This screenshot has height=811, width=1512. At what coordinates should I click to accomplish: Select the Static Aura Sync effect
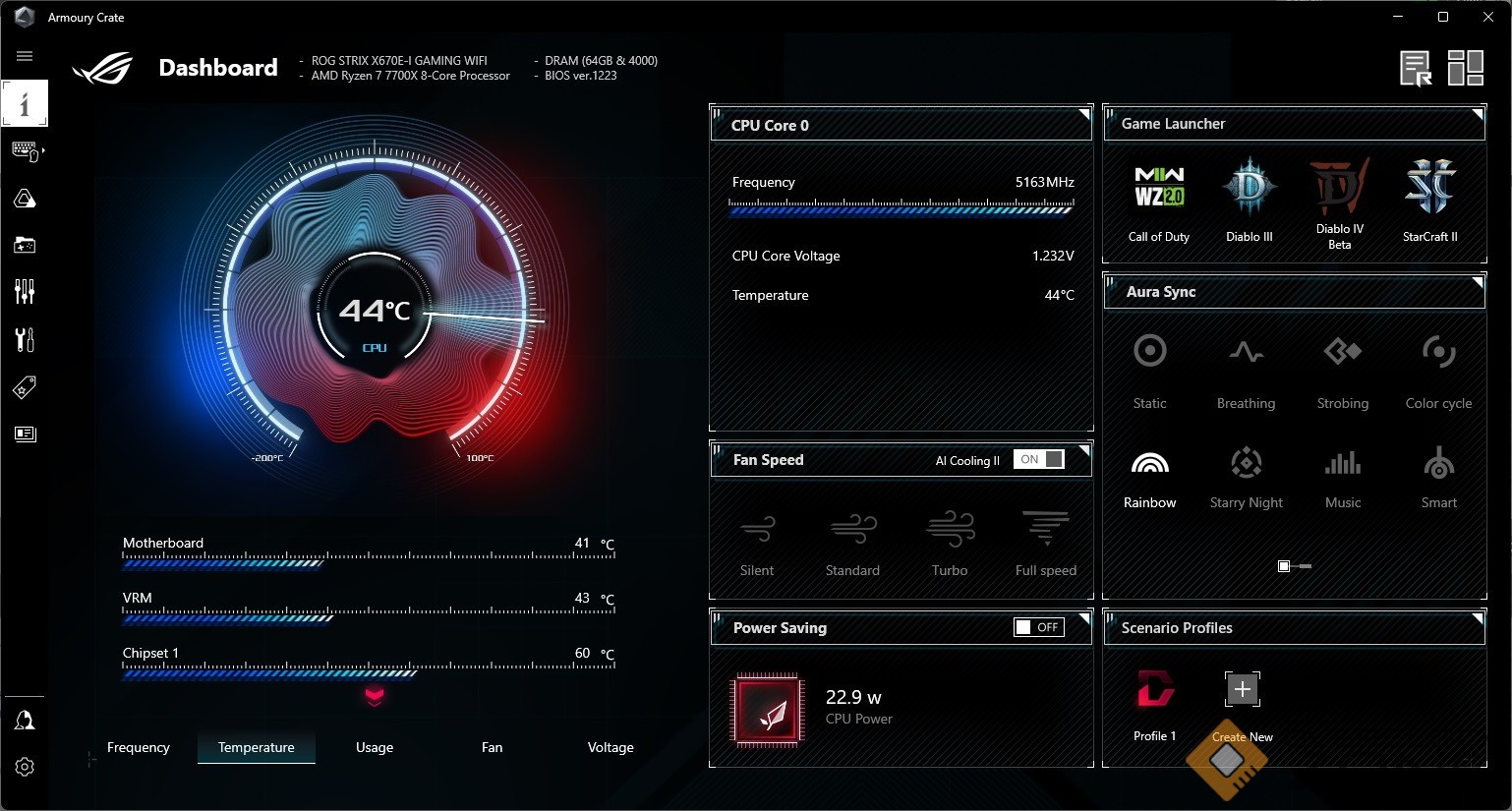(1149, 372)
